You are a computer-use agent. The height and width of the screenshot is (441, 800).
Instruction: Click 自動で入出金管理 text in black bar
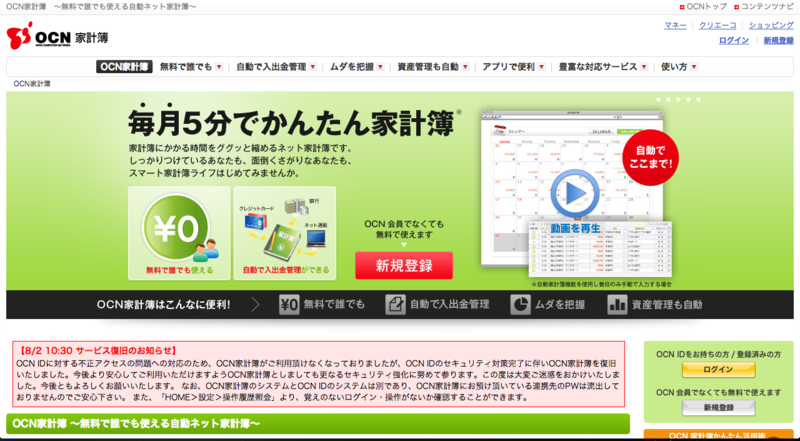pos(449,305)
